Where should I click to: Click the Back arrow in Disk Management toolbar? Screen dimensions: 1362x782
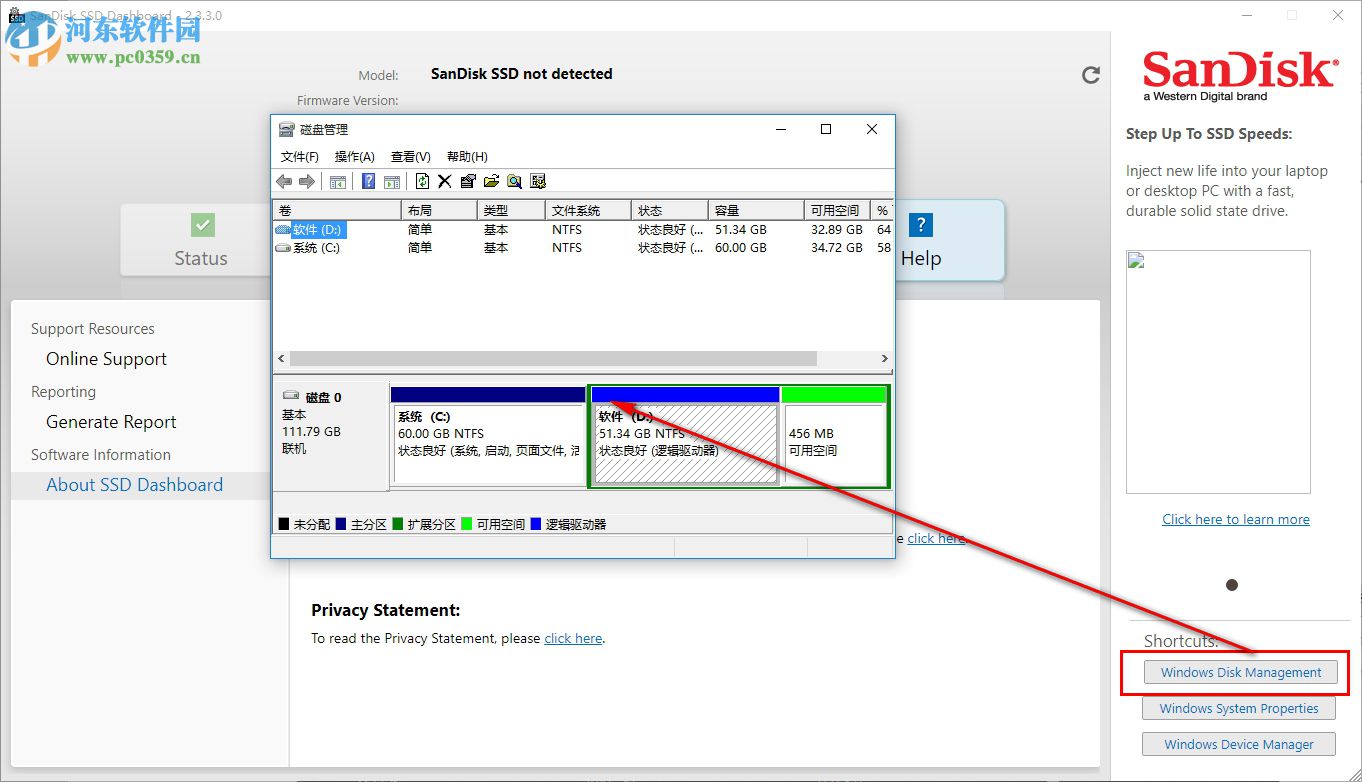click(x=284, y=181)
